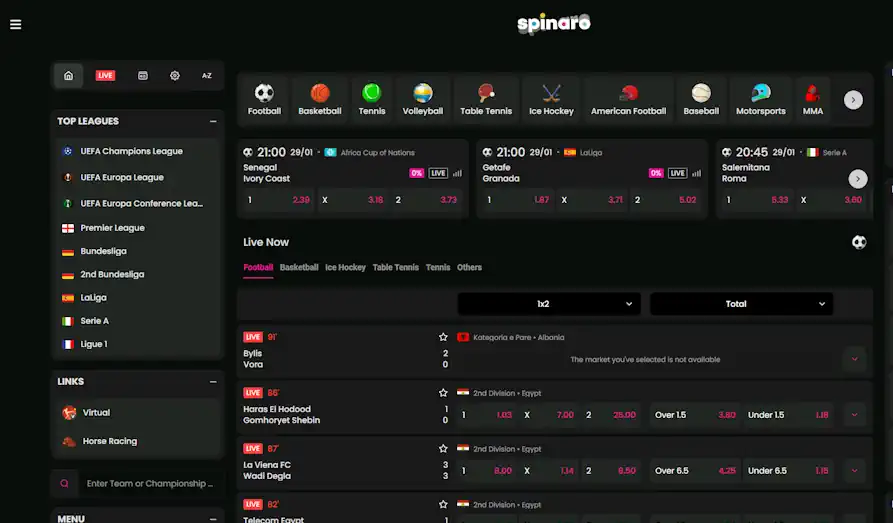Screen dimensions: 893x523
Task: Open statistics icon for Senegal match
Action: click(x=457, y=173)
